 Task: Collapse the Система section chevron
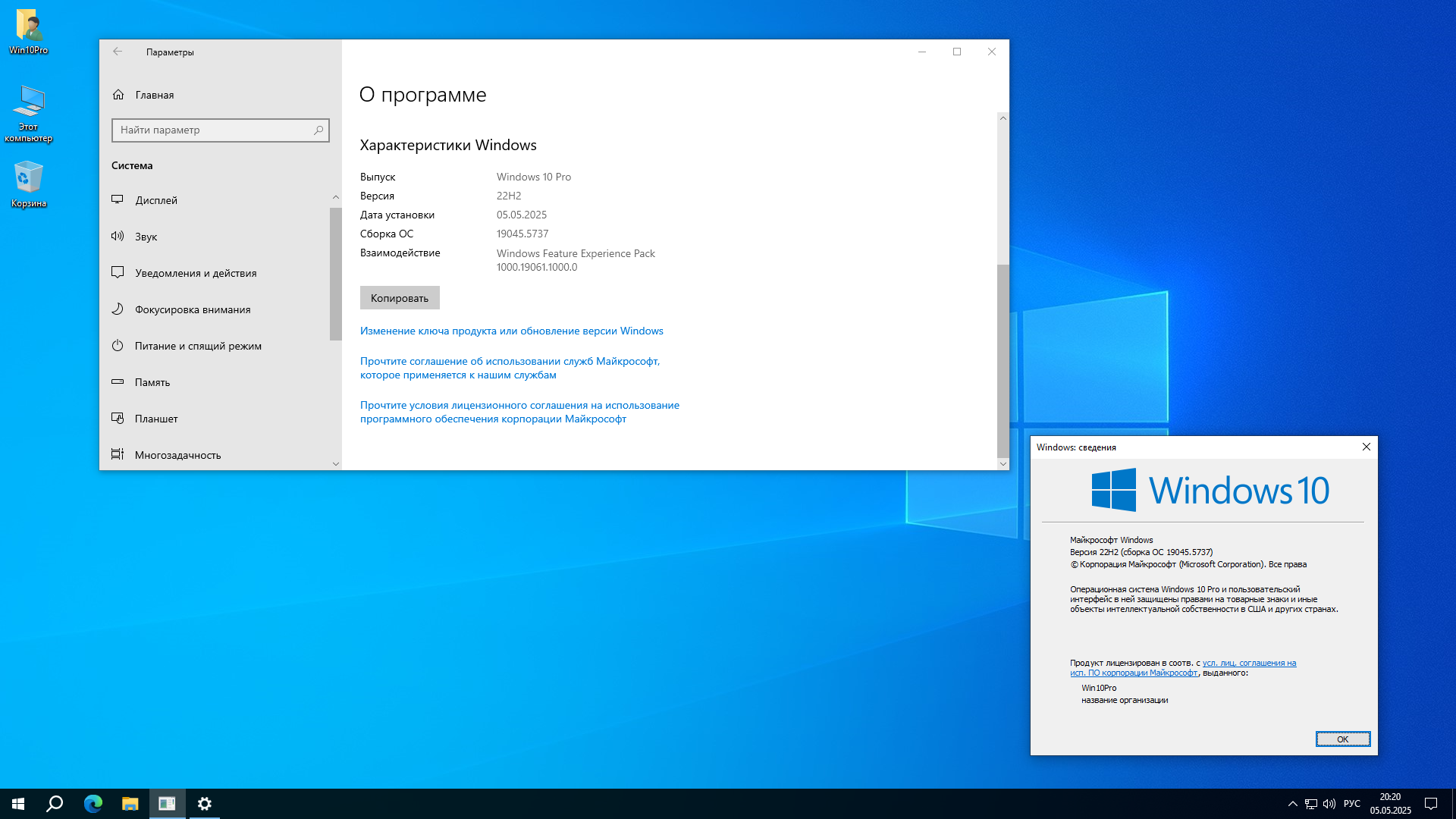(x=336, y=196)
